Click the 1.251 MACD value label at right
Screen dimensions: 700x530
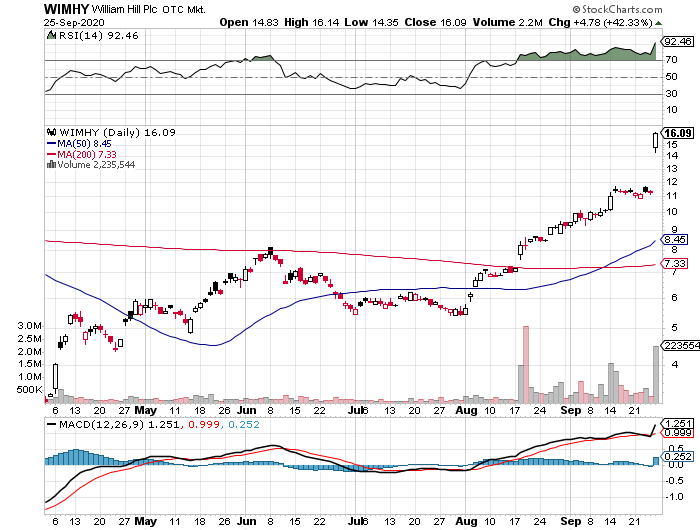coord(678,424)
